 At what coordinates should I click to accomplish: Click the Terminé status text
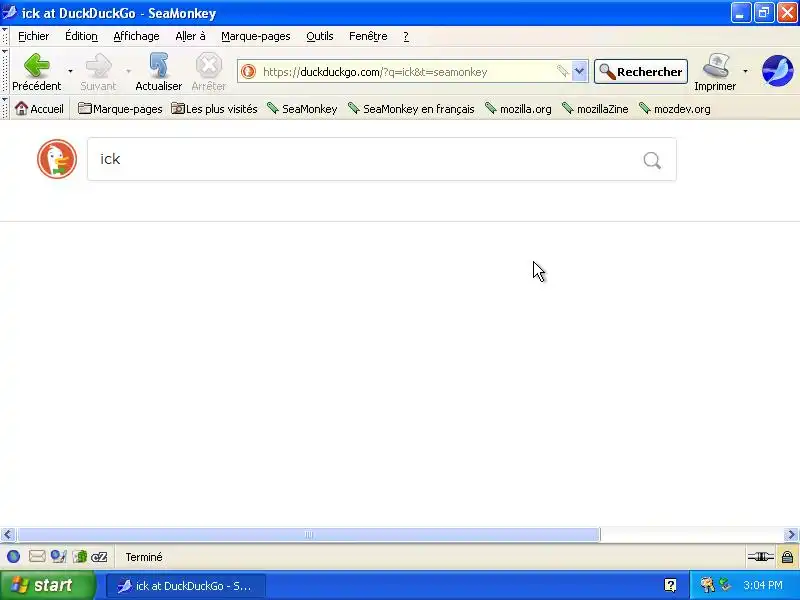[144, 557]
